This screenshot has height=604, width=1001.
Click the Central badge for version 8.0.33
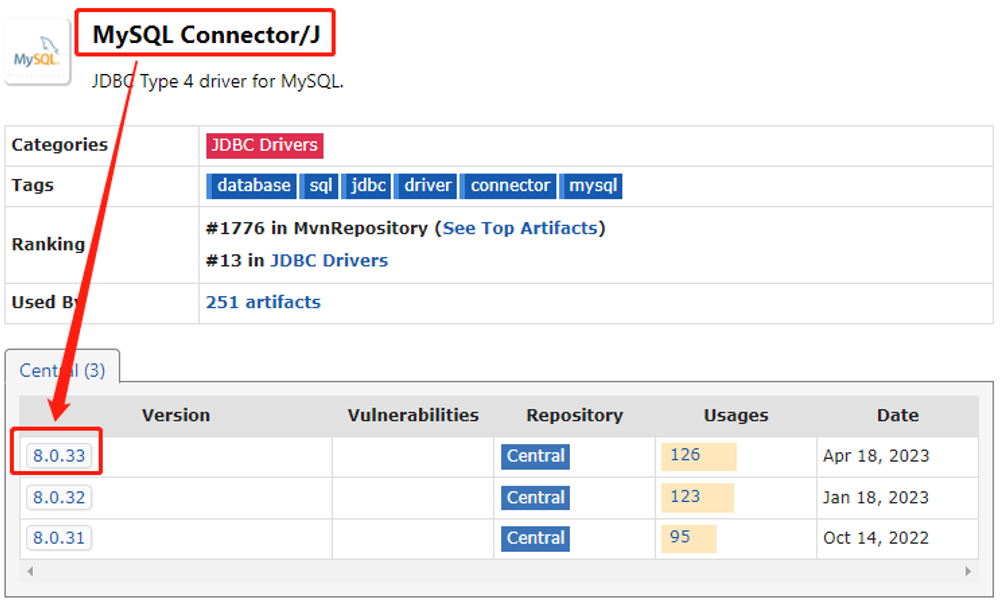[x=535, y=456]
